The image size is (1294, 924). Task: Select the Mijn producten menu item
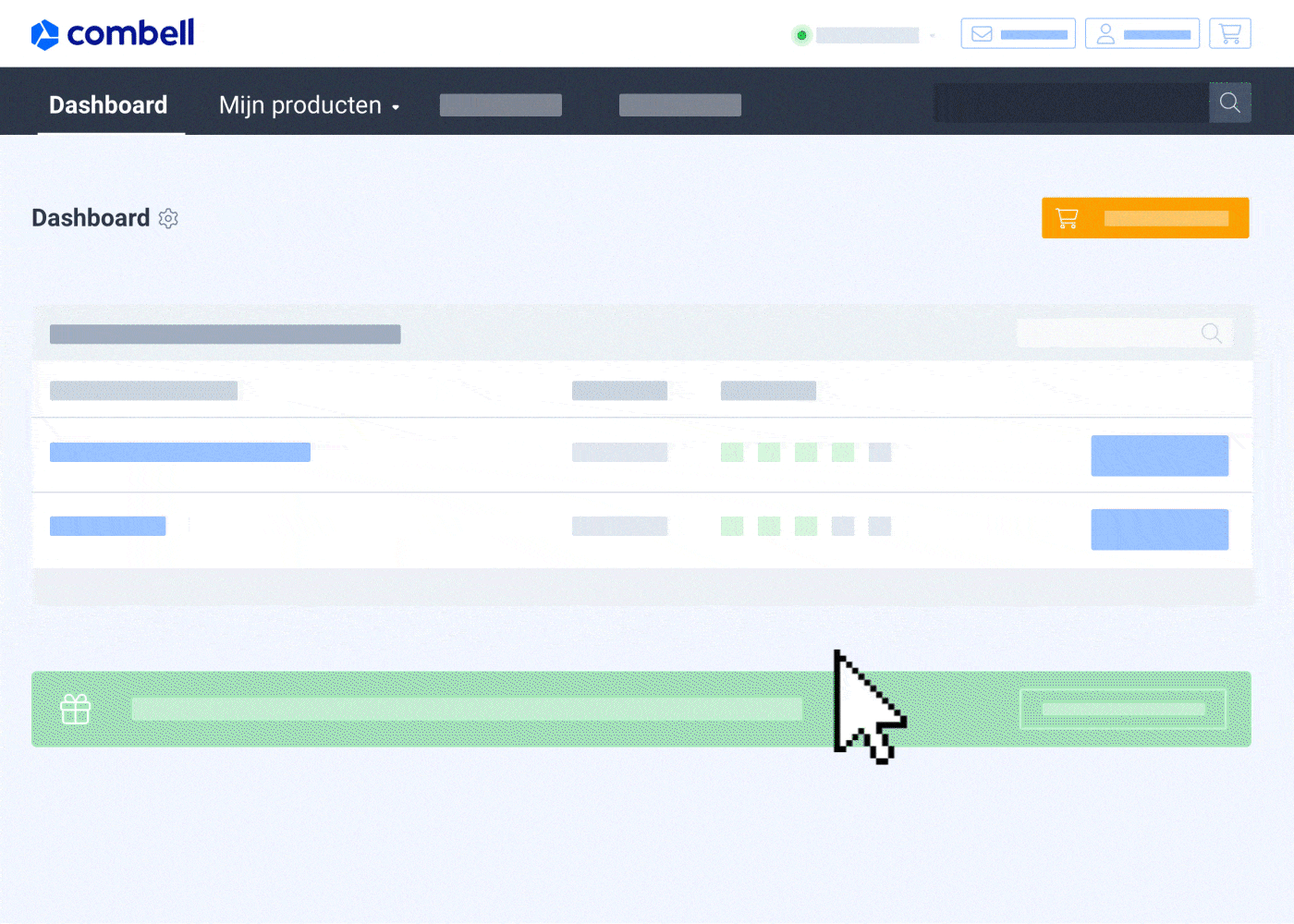(299, 105)
